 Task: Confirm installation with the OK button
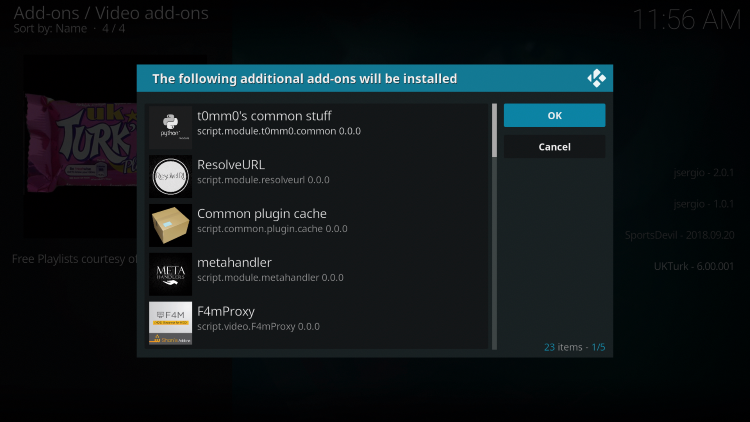(554, 115)
